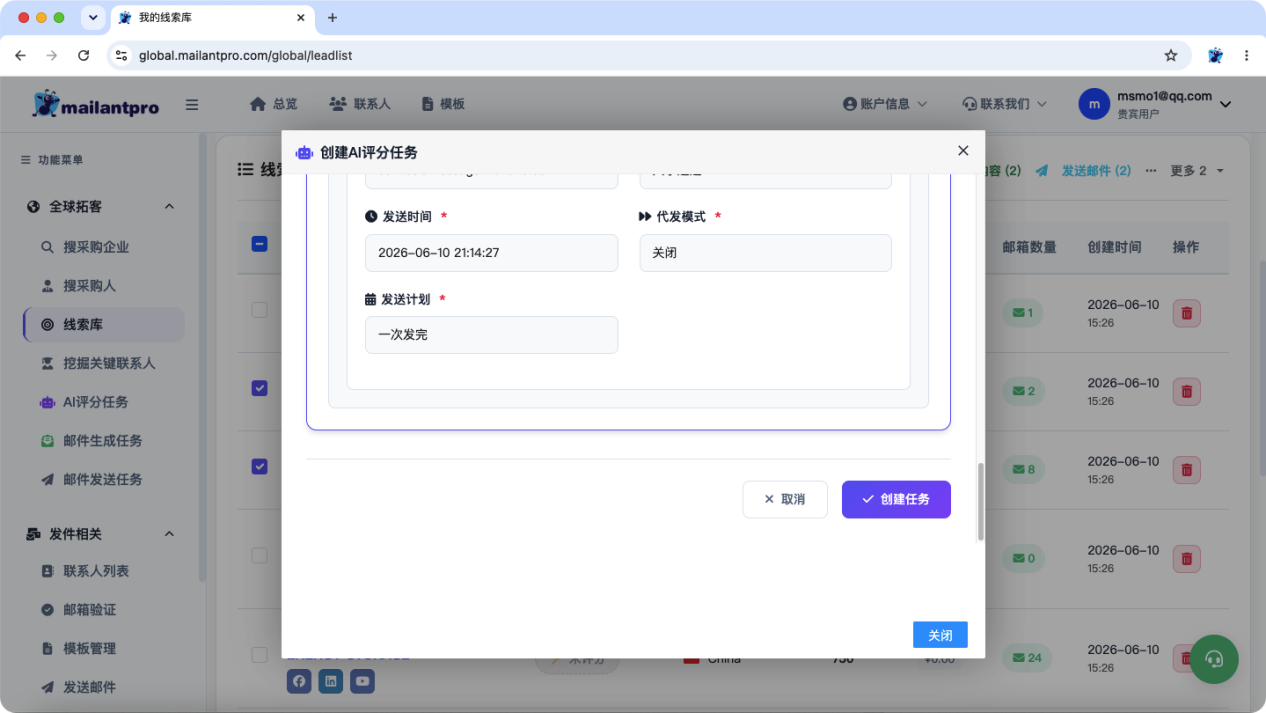Screen dimensions: 1266x713
Task: Close the 创建AI评分任务 dialog with X
Action: click(x=963, y=151)
